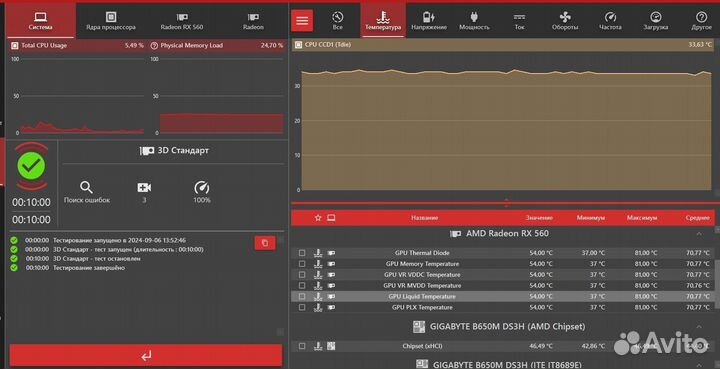This screenshot has height=369, width=720.
Task: Click the red return arrow button
Action: tap(146, 355)
